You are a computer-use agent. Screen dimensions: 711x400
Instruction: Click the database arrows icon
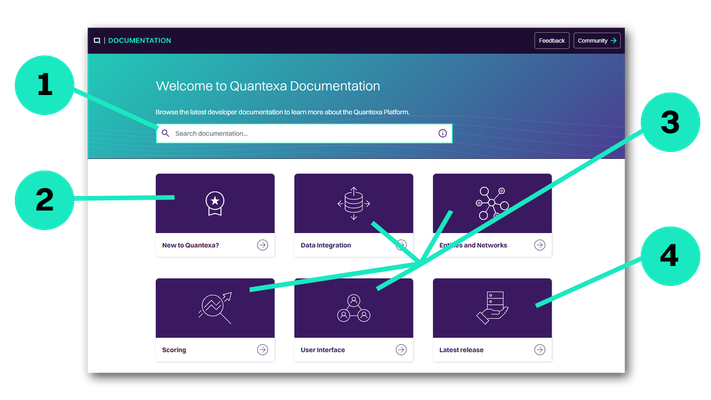point(354,204)
